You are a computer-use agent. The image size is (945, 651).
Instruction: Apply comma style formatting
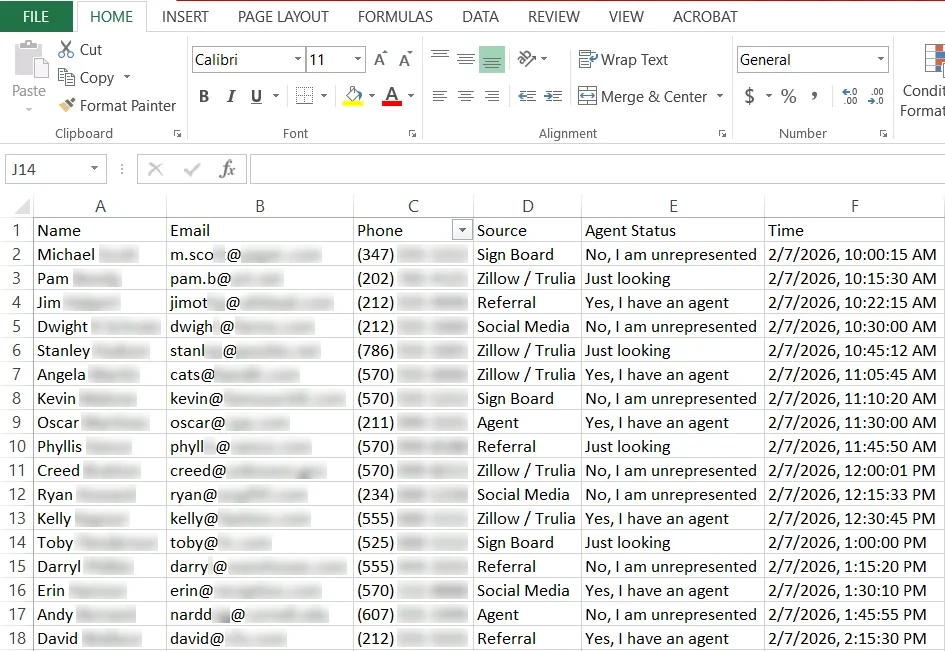click(x=815, y=96)
